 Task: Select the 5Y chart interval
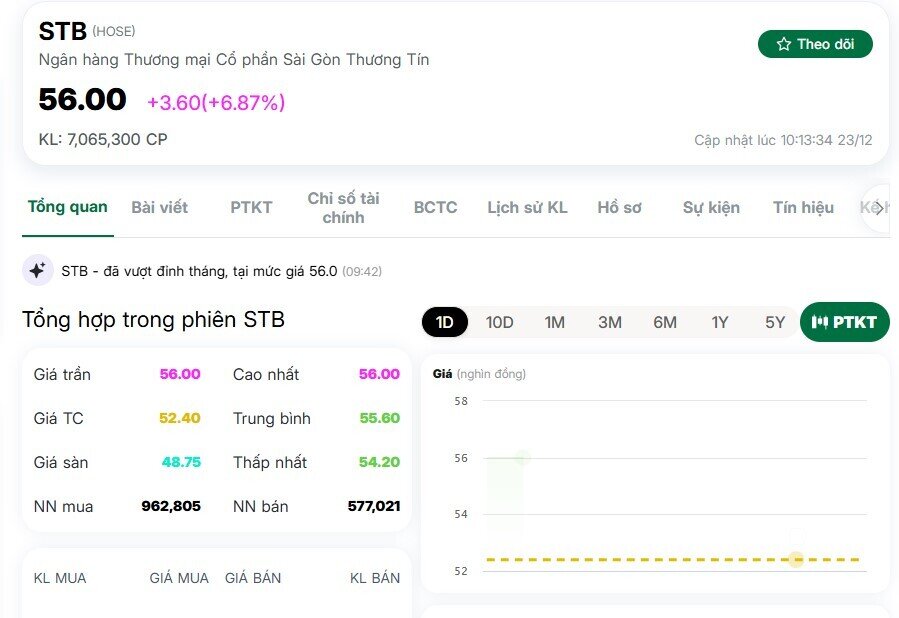click(774, 322)
